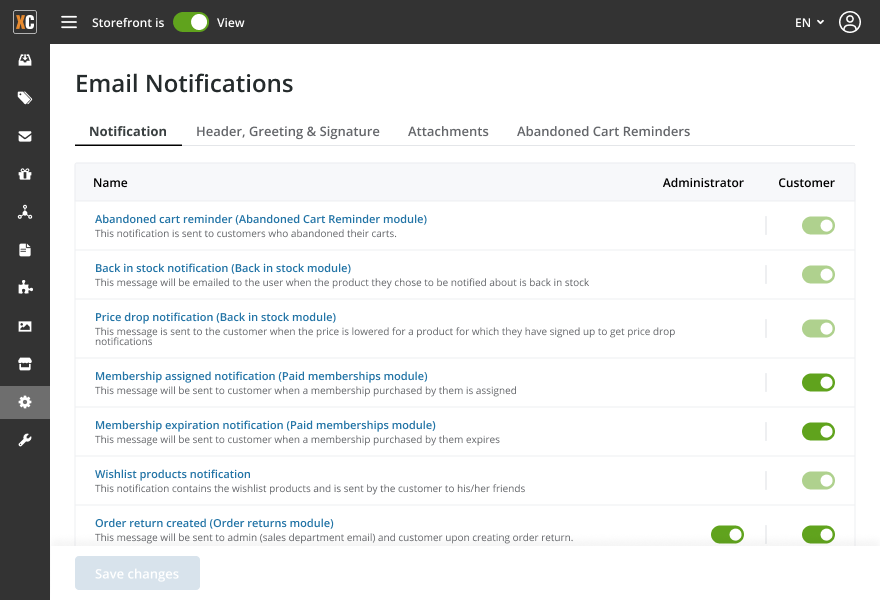Open the Abandoned Cart Reminders tab
Image resolution: width=880 pixels, height=600 pixels.
pos(603,131)
